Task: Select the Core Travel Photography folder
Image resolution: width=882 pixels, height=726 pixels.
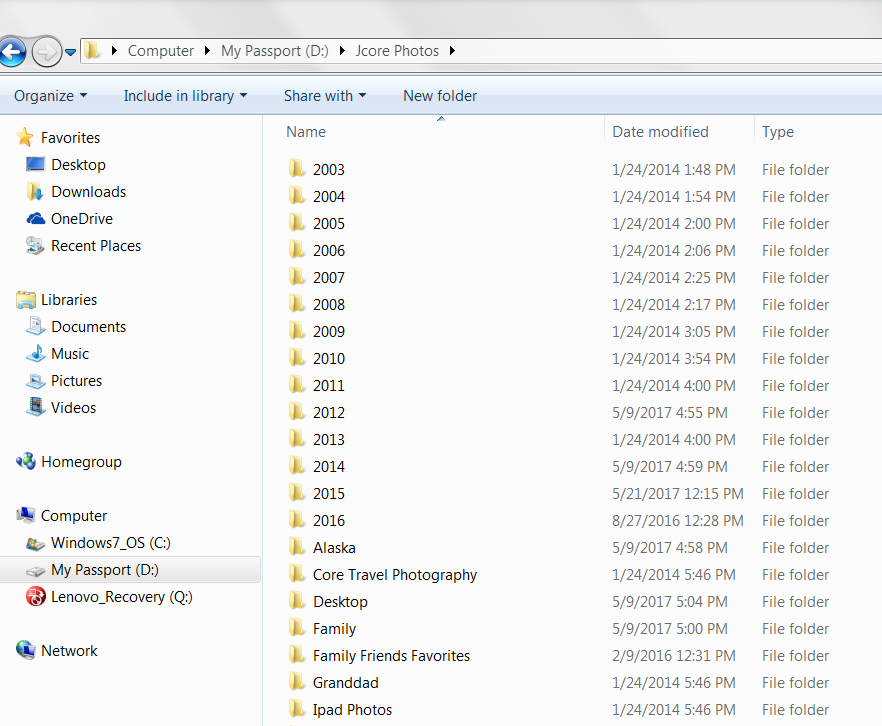Action: coord(395,575)
